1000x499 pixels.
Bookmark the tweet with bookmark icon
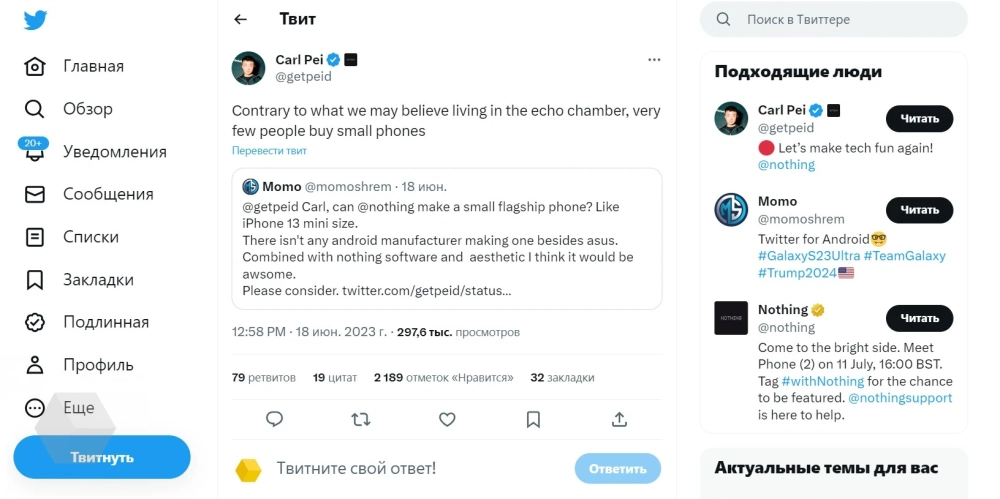click(533, 419)
